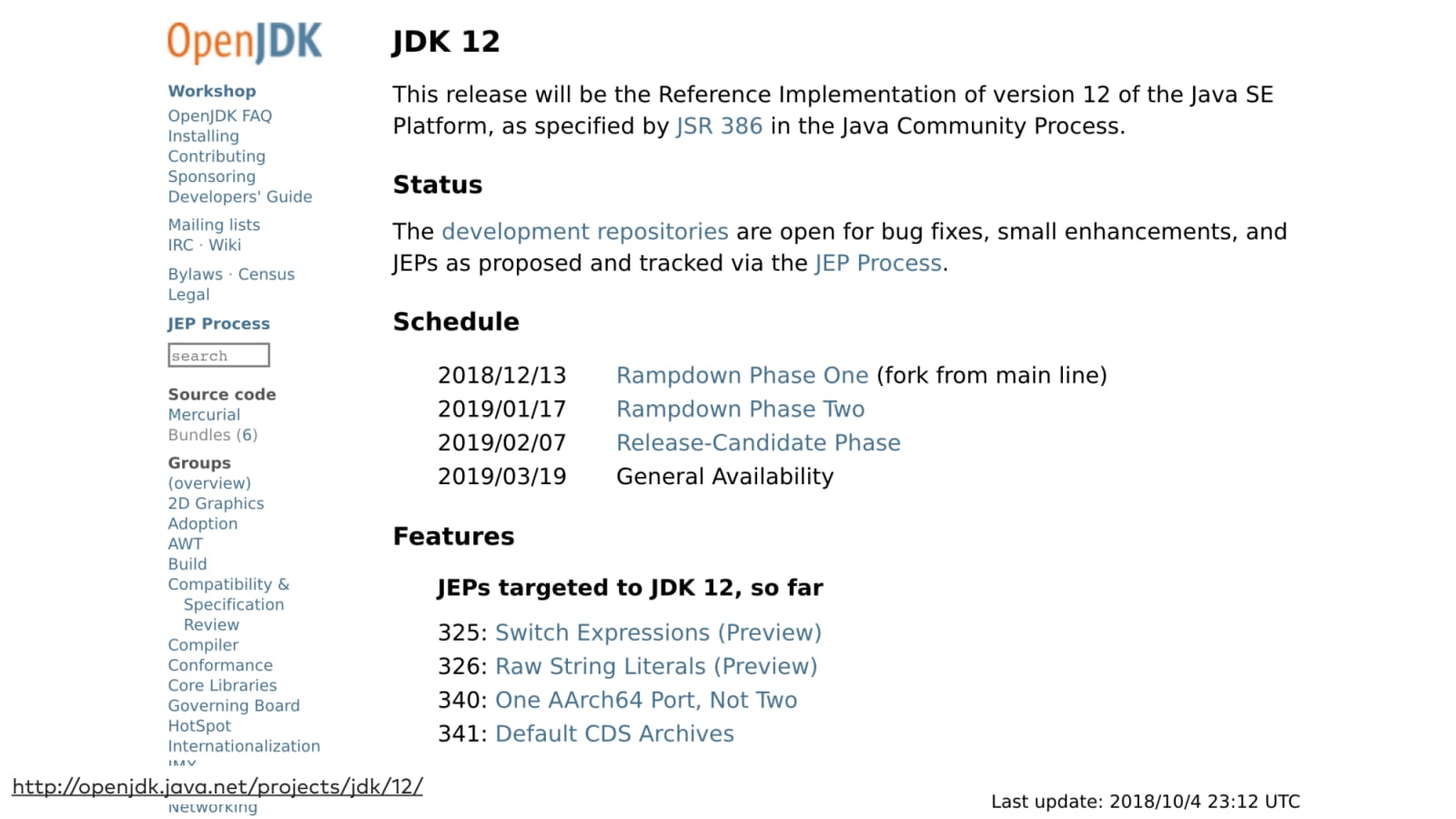Screen dimensions: 1456x819
Task: Follow the JSR 386 link
Action: point(719,126)
